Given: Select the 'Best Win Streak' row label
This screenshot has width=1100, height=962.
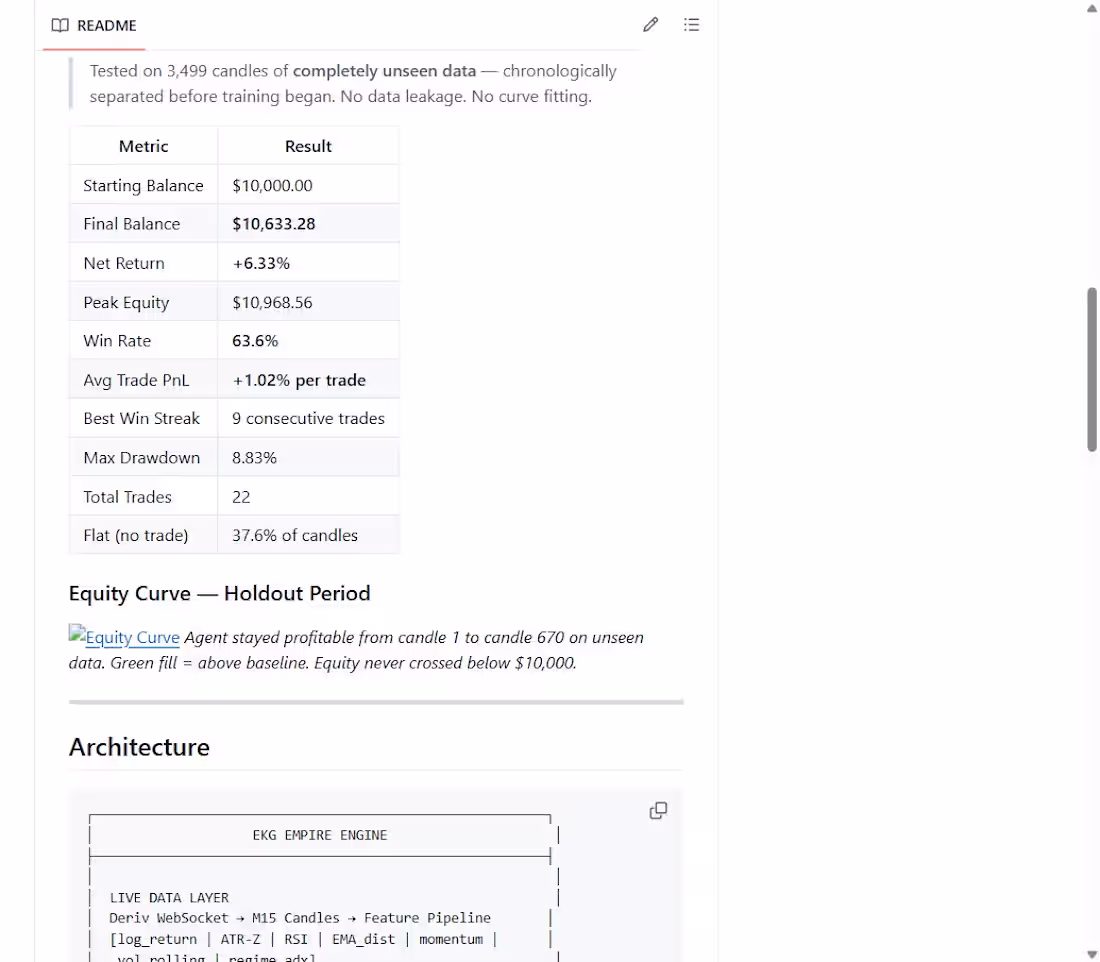Looking at the screenshot, I should pyautogui.click(x=143, y=418).
